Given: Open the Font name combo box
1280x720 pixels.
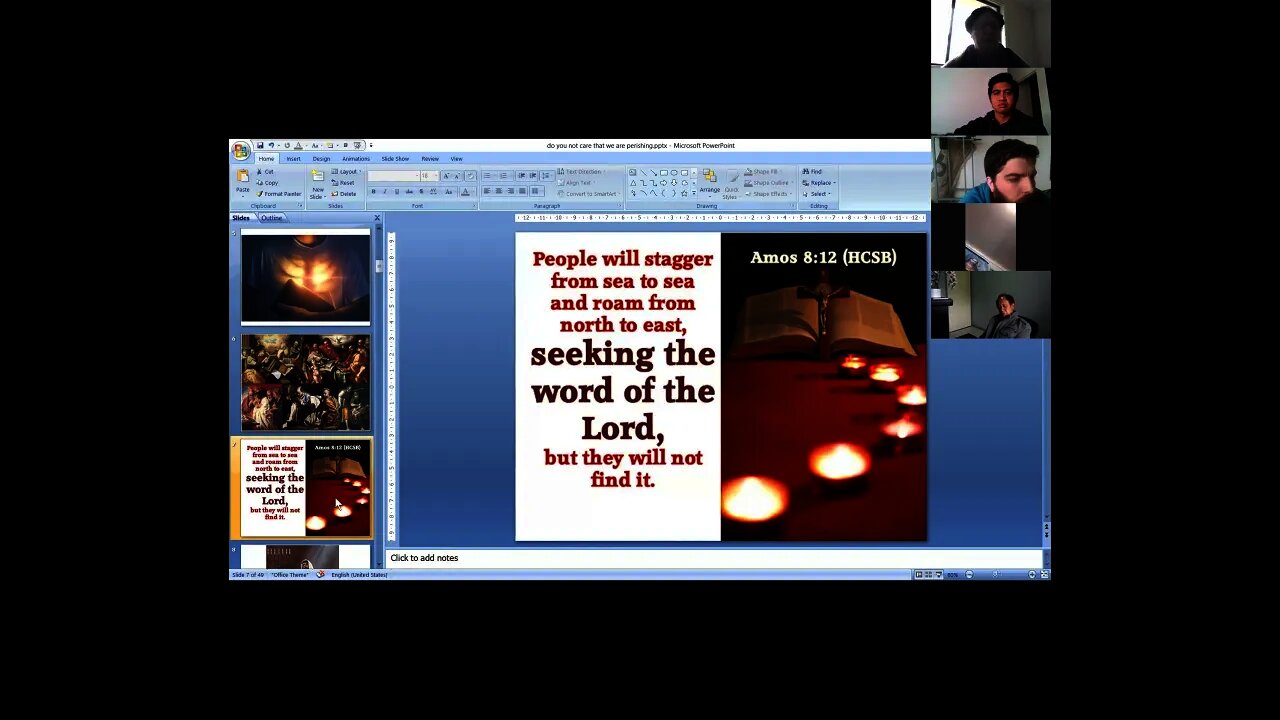Looking at the screenshot, I should (x=393, y=176).
